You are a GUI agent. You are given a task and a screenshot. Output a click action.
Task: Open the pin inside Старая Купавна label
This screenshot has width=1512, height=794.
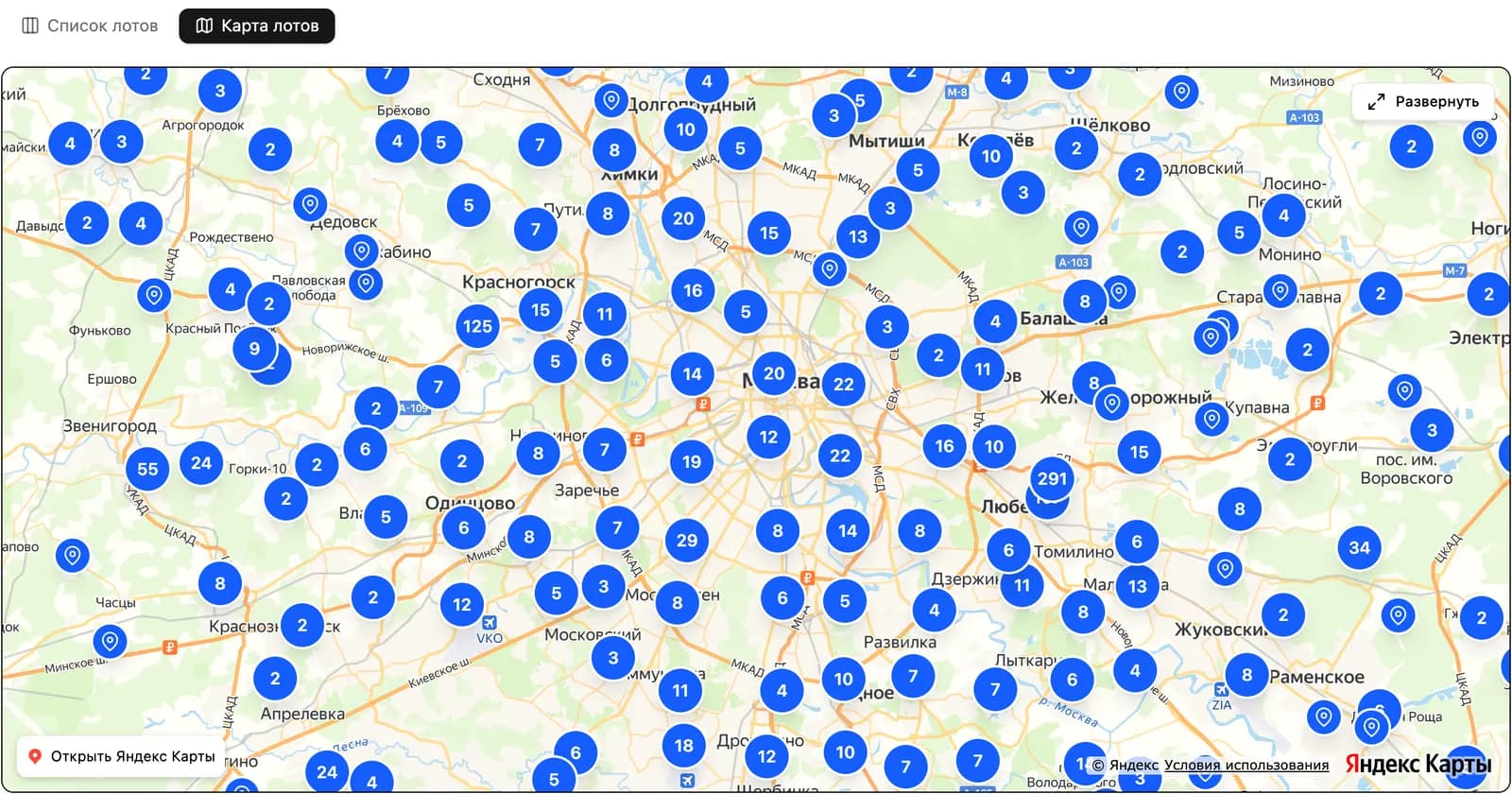click(x=1280, y=290)
